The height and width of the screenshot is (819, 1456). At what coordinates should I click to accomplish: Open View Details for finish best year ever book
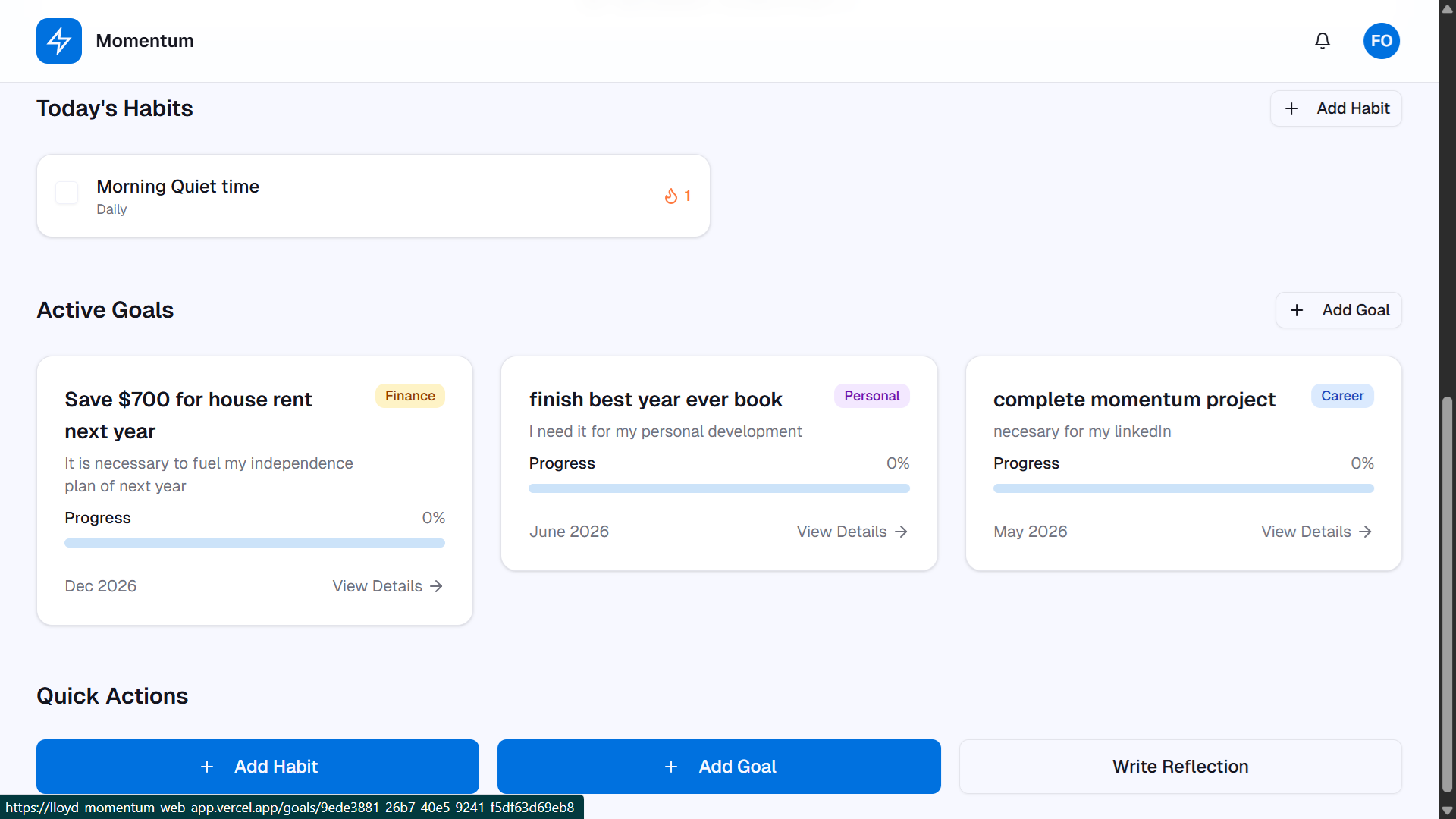pos(852,532)
